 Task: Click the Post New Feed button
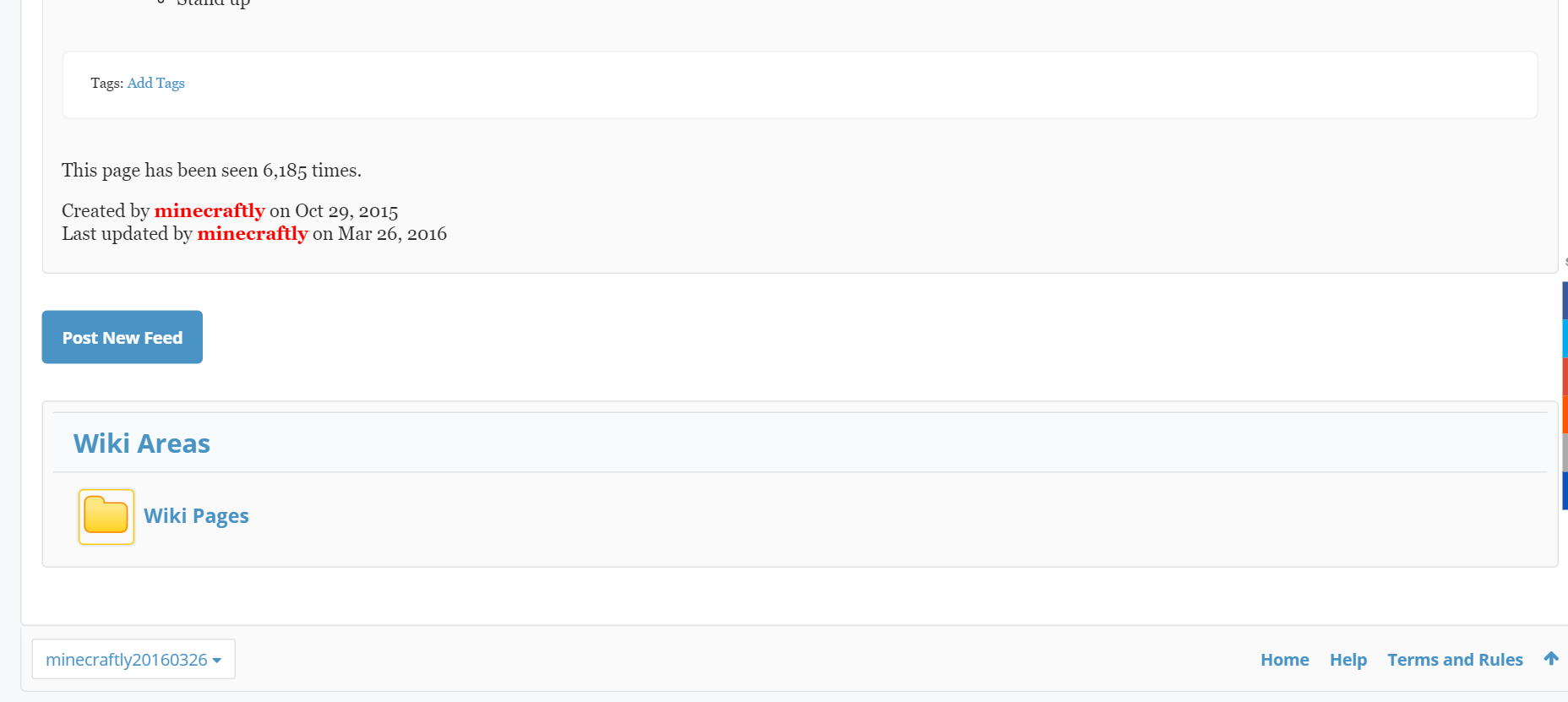[122, 337]
